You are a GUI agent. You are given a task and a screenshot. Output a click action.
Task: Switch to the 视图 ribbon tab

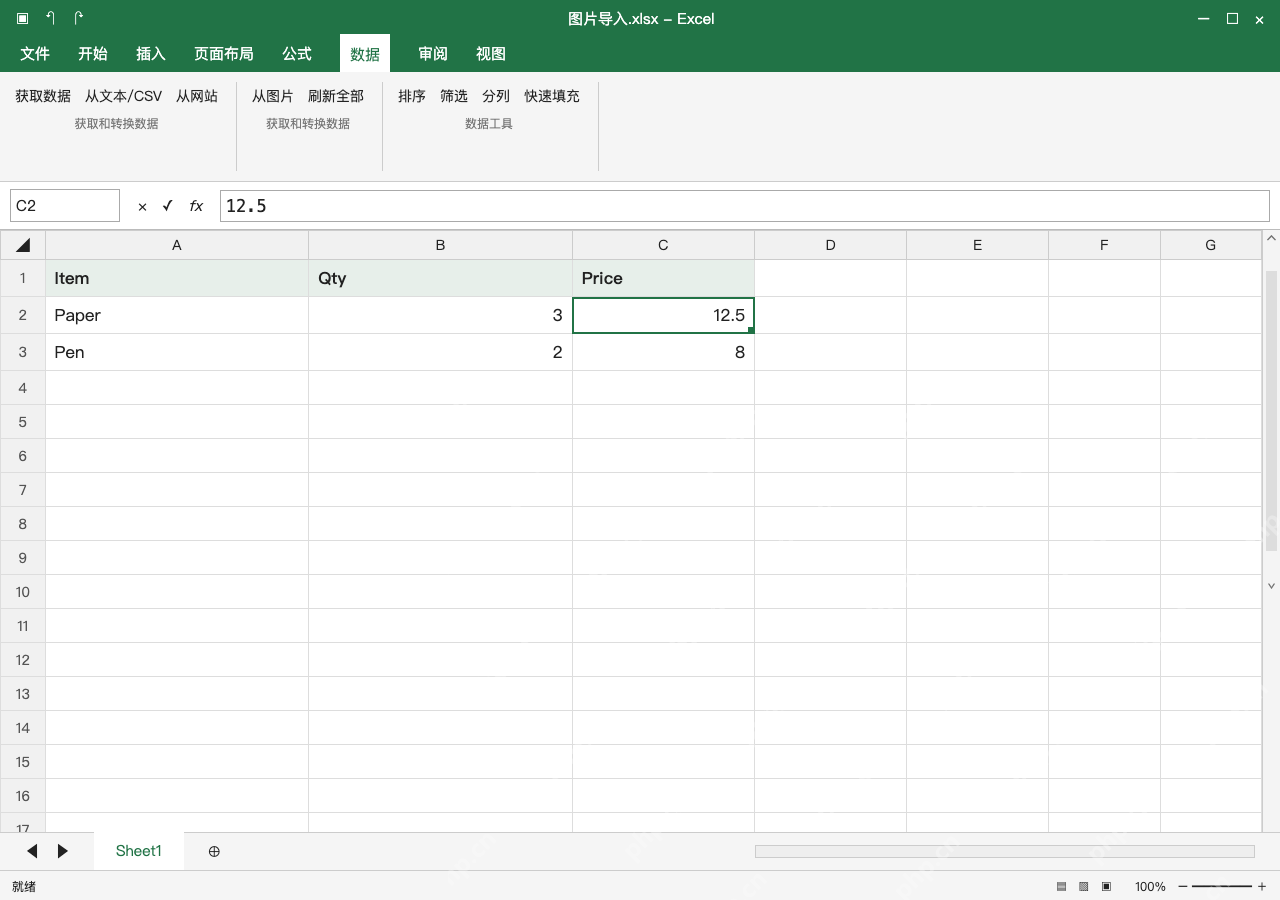pos(491,54)
